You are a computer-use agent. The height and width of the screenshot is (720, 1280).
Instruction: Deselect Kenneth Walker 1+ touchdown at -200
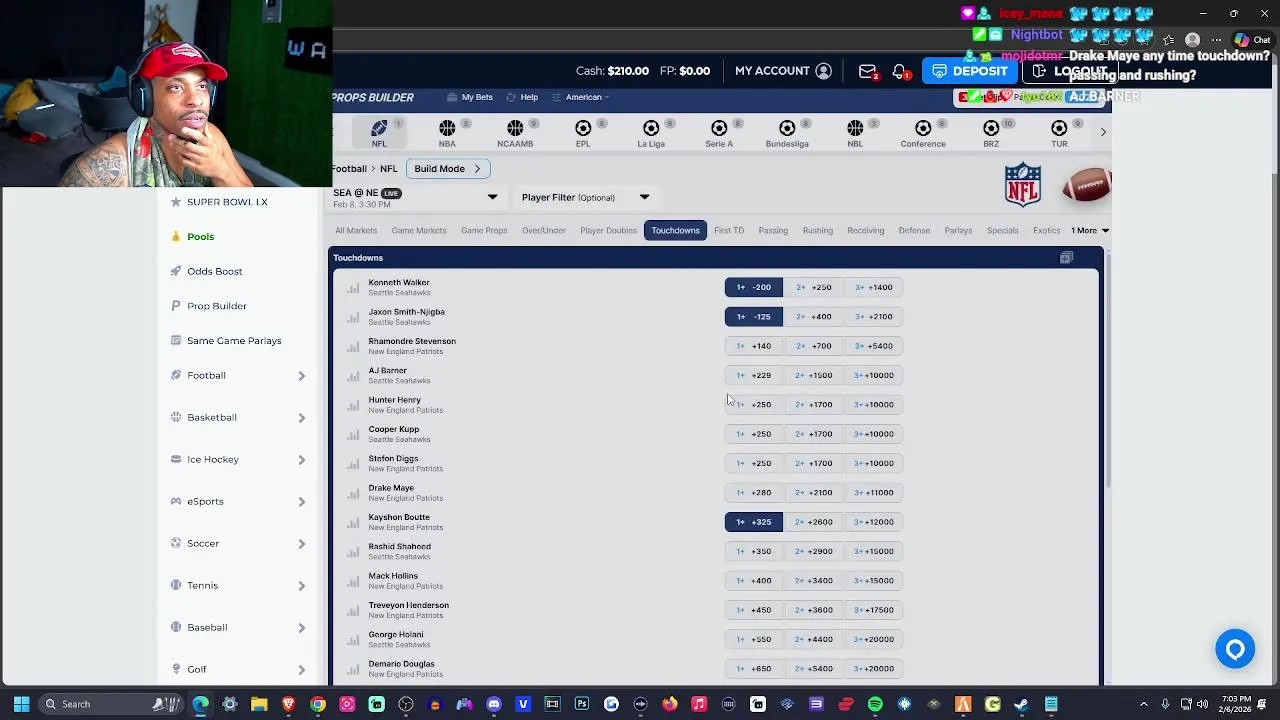[x=754, y=287]
